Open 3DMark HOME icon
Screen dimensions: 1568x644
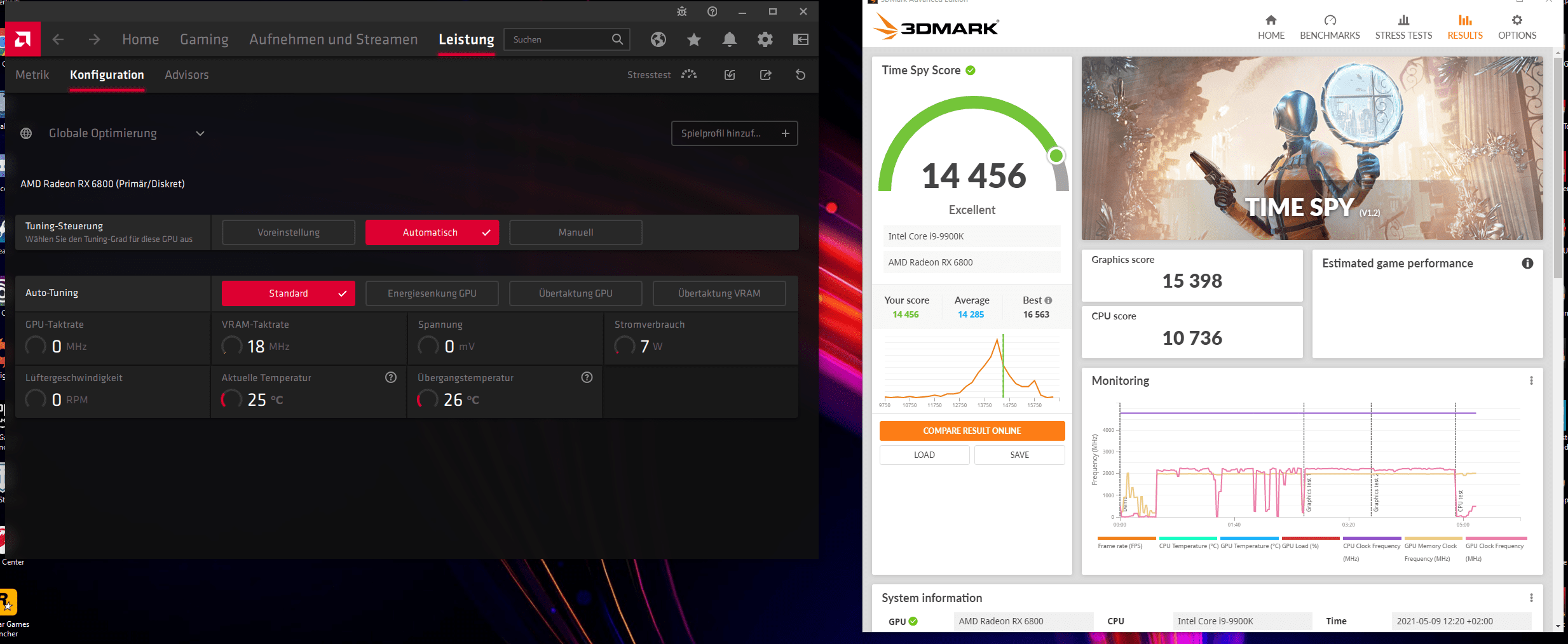(x=1271, y=20)
